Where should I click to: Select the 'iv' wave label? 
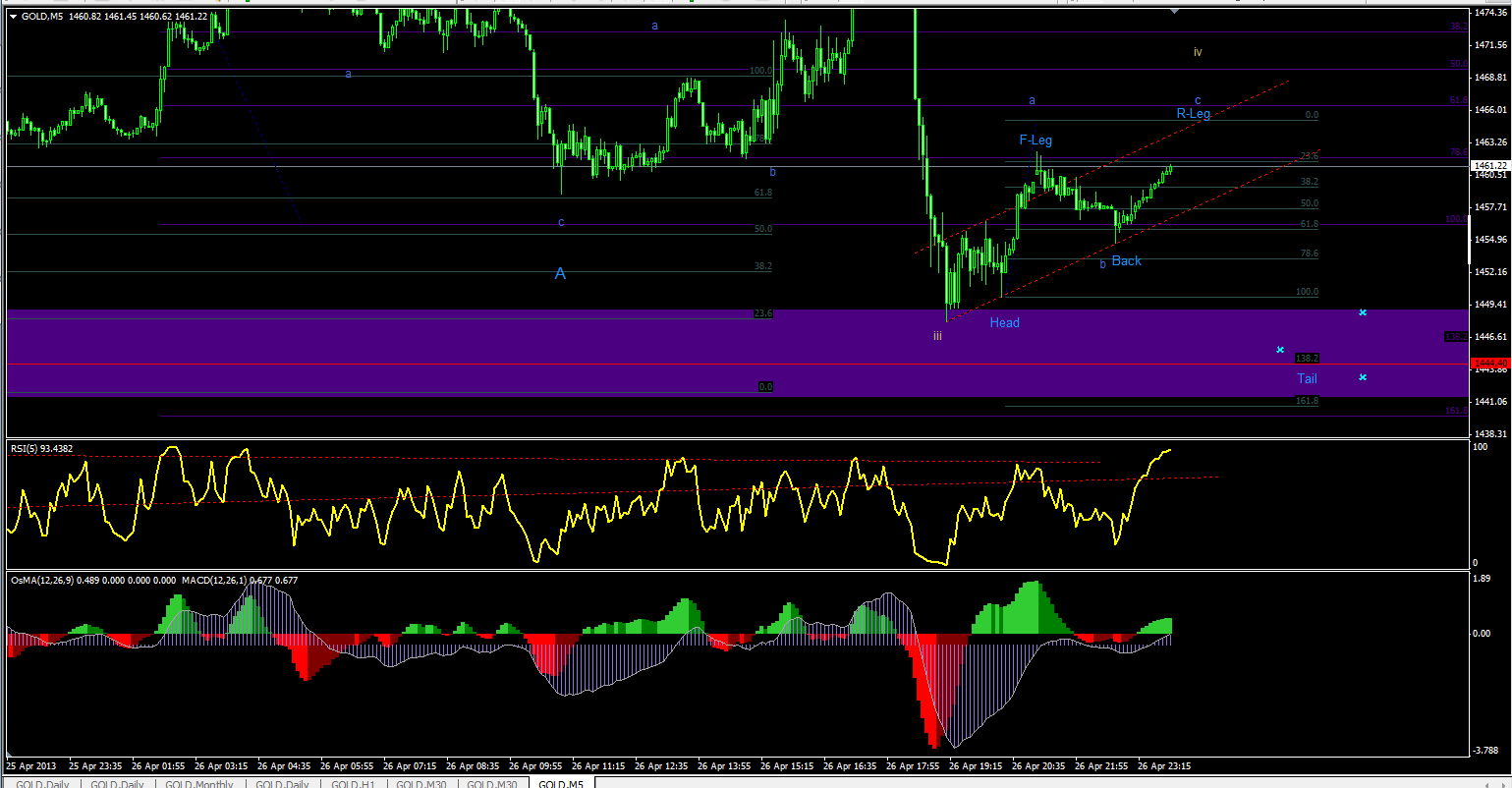click(1198, 52)
